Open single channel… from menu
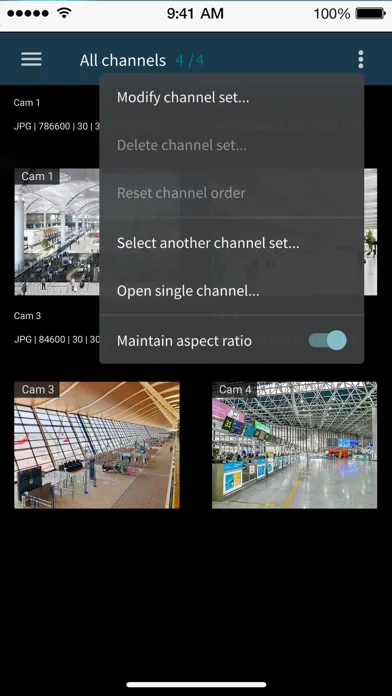 pos(232,291)
